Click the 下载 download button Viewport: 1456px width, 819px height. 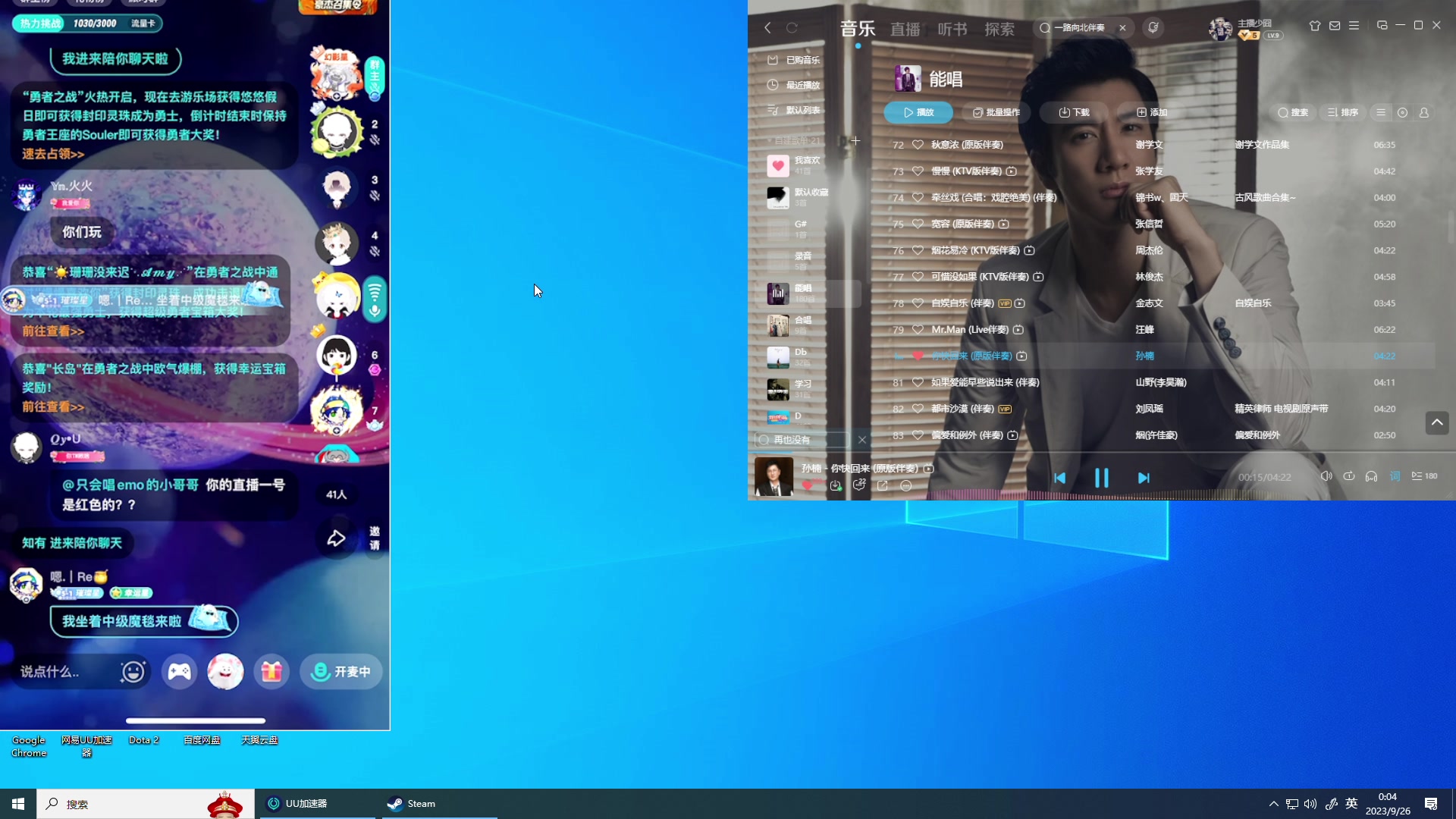[1074, 112]
